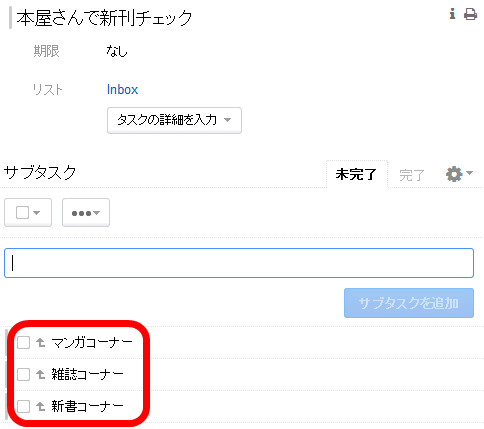Open the more actions (•••) dropdown
The width and height of the screenshot is (484, 429).
(86, 213)
